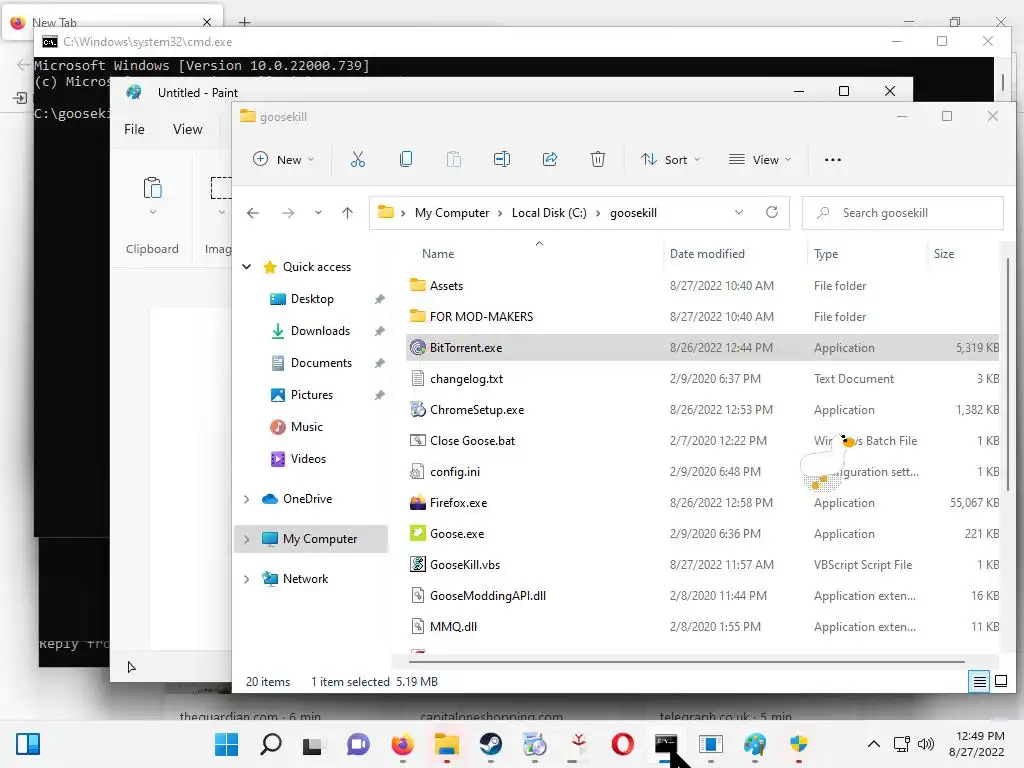Click the file list vertical scrollbar
The height and width of the screenshot is (768, 1024).
point(1008,375)
